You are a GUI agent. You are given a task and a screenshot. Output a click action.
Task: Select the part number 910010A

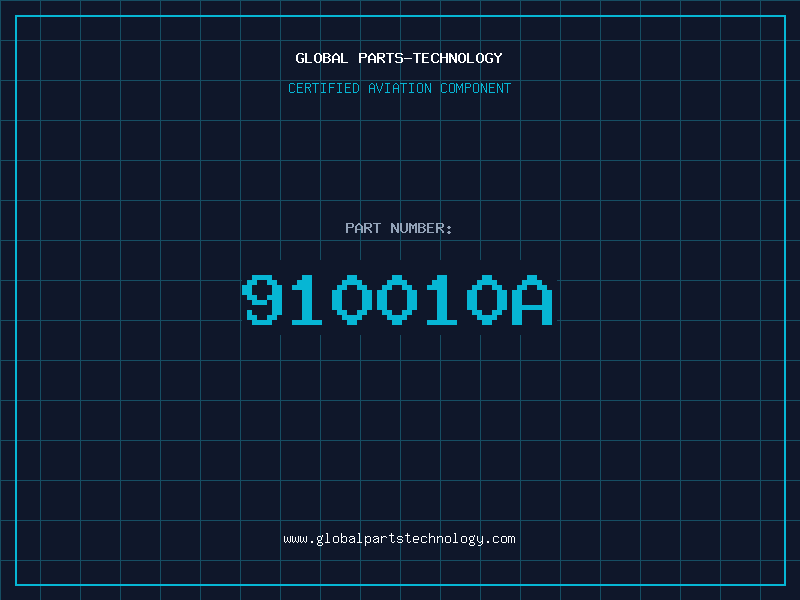(x=397, y=299)
